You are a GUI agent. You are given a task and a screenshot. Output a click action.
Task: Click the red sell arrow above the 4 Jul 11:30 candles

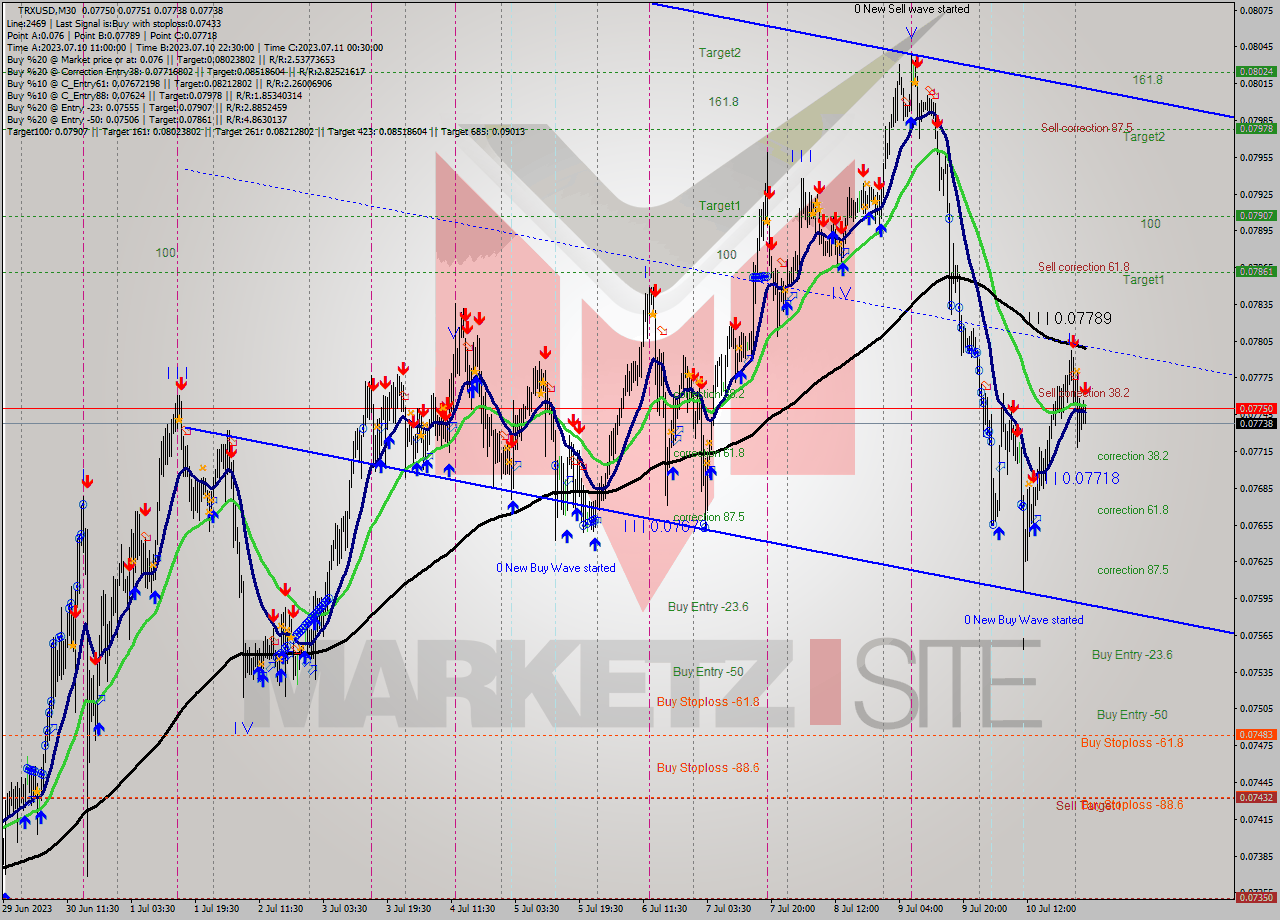(463, 316)
